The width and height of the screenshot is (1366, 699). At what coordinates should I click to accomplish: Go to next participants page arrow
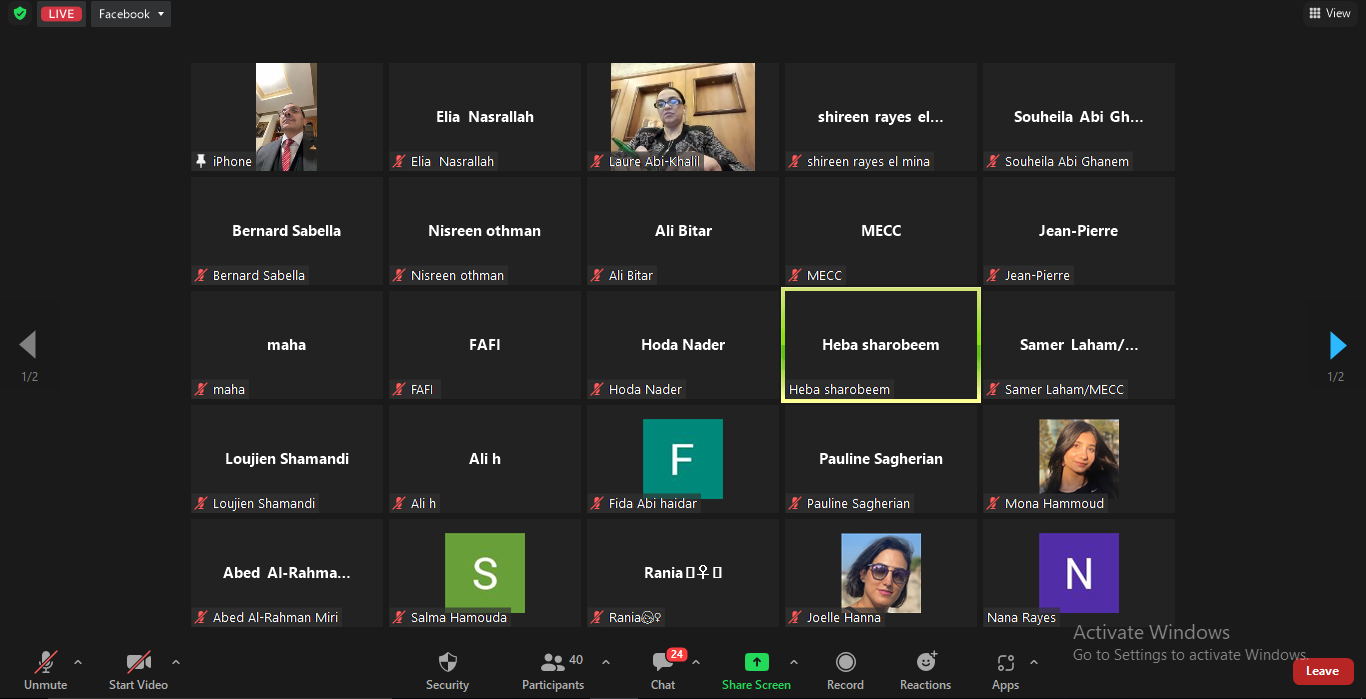(x=1337, y=345)
